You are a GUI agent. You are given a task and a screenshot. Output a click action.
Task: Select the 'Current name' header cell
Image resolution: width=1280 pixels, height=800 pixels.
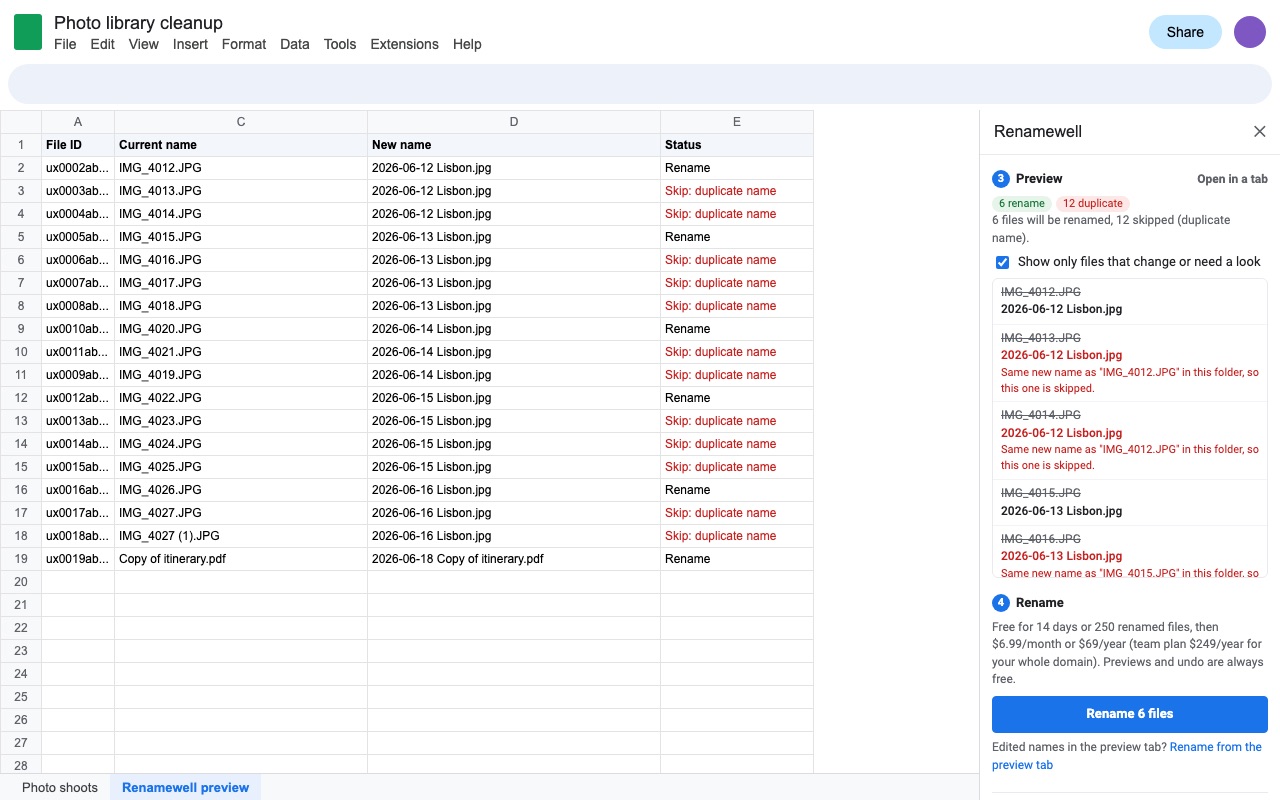241,145
